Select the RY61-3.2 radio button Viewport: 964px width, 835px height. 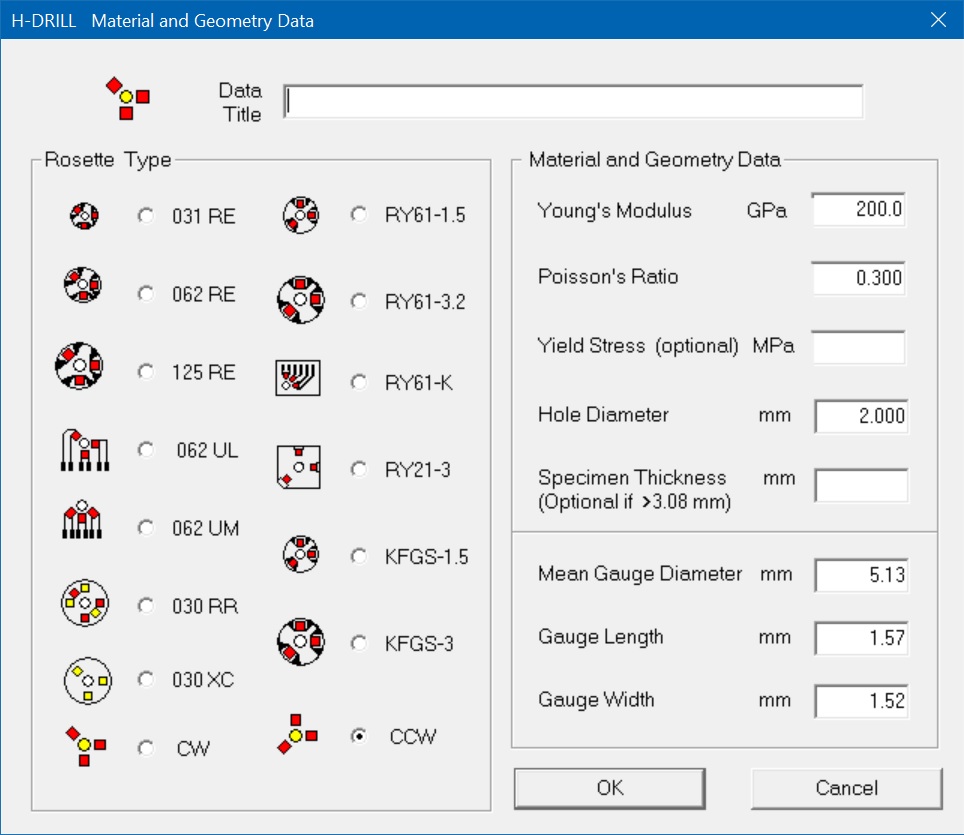[358, 301]
